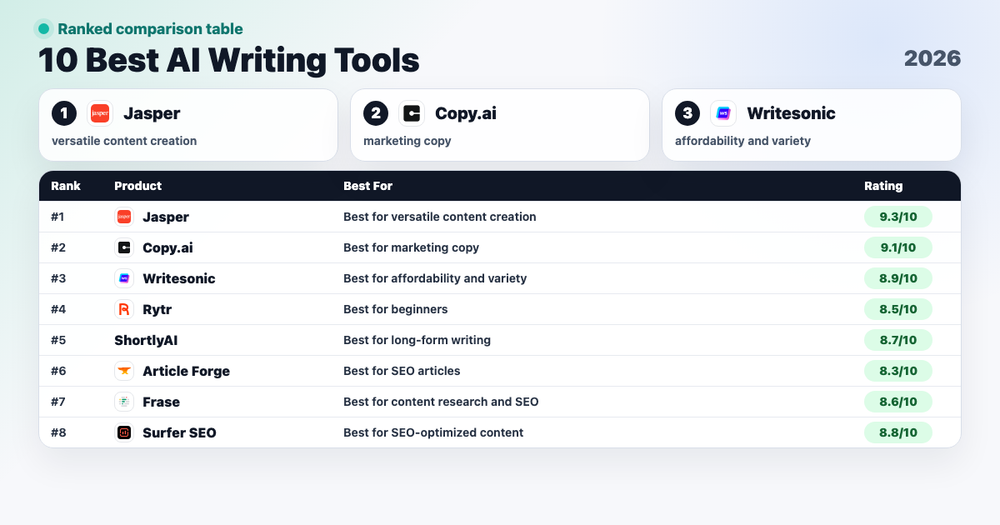Click the Rating column header
Screen dimensions: 1000x525
[x=883, y=186]
